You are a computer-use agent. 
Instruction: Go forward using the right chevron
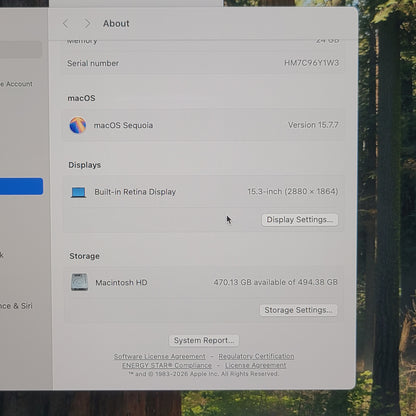pyautogui.click(x=87, y=24)
